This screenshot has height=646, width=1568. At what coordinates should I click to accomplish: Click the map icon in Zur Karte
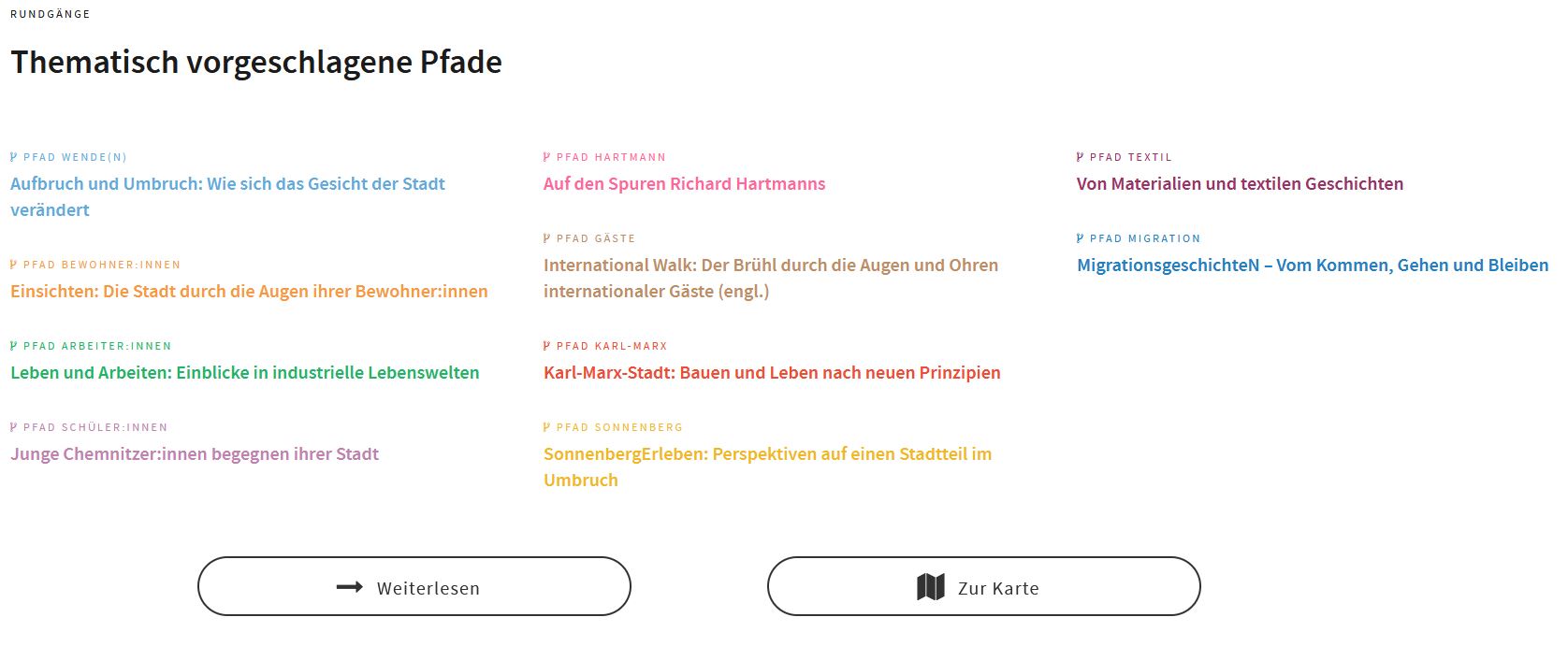(931, 587)
